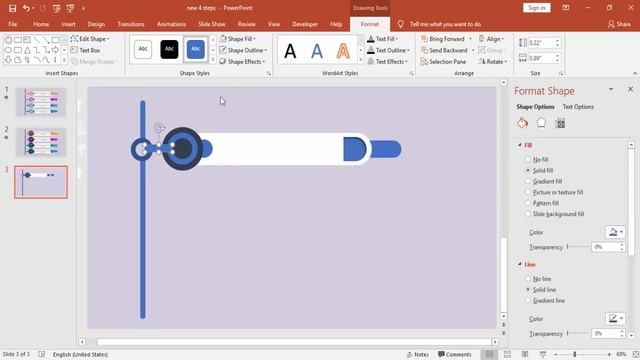Apply blue WordArt style A

click(317, 51)
